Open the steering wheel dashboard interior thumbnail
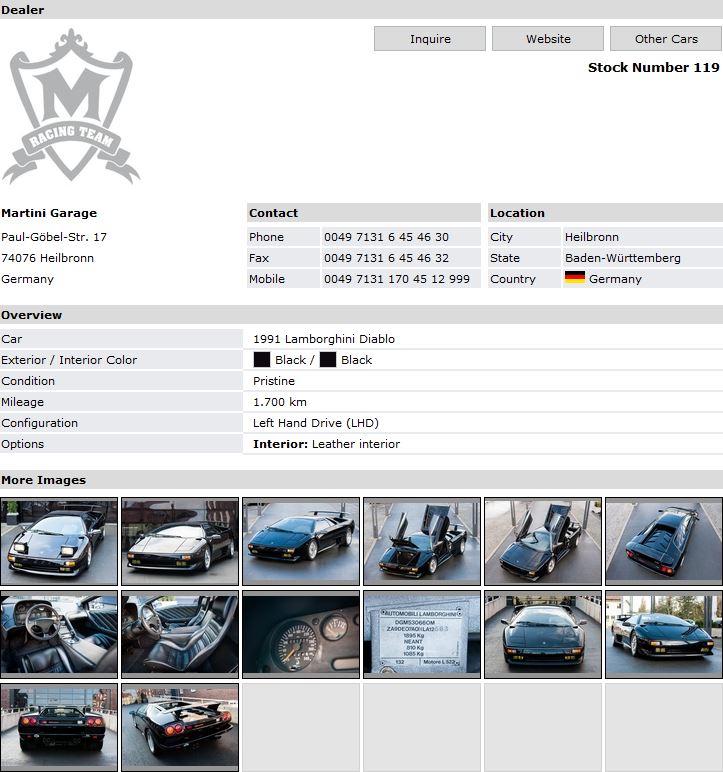The height and width of the screenshot is (772, 723). pyautogui.click(x=59, y=634)
